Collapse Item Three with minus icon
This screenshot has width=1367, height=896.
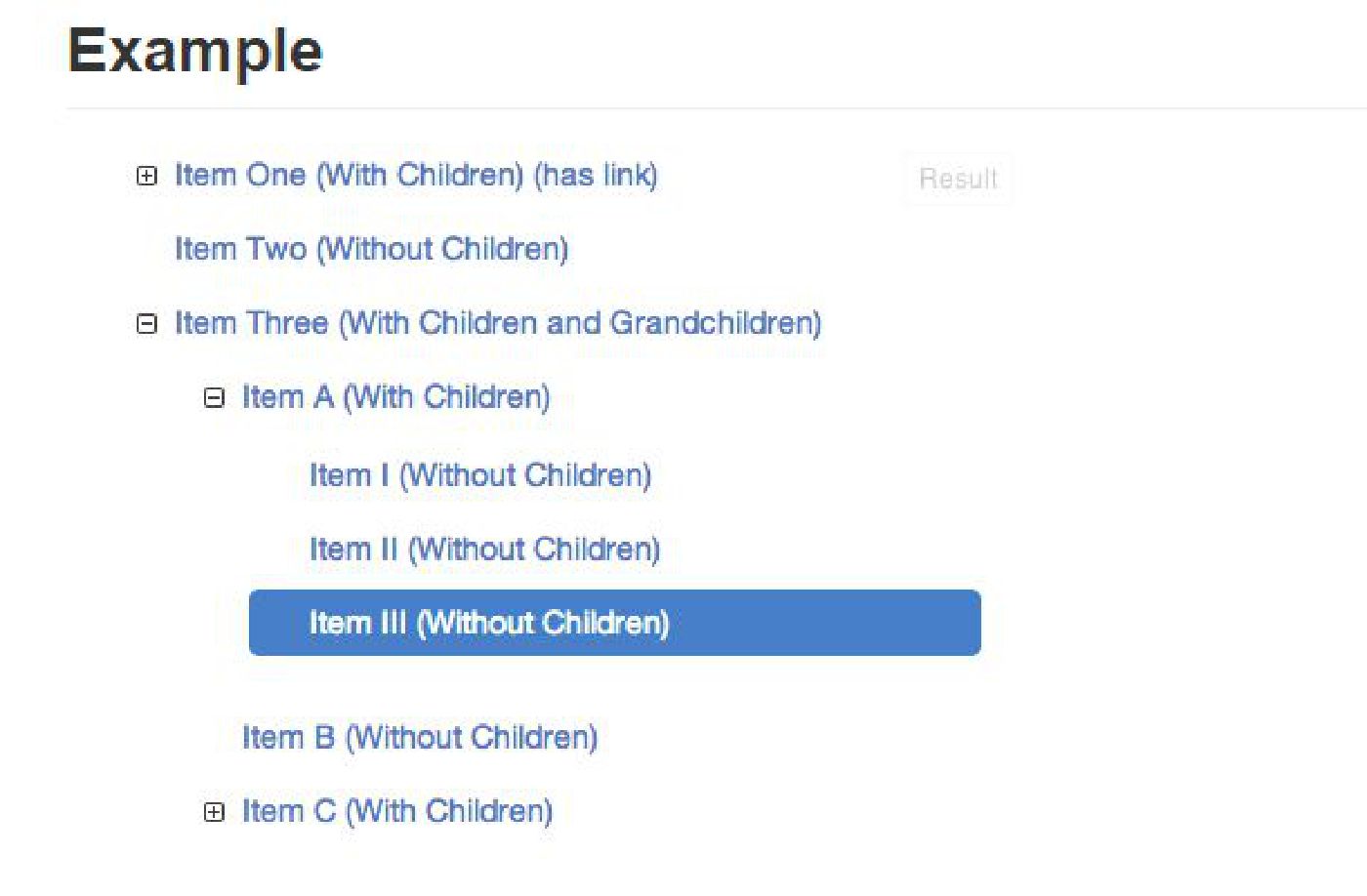click(146, 323)
